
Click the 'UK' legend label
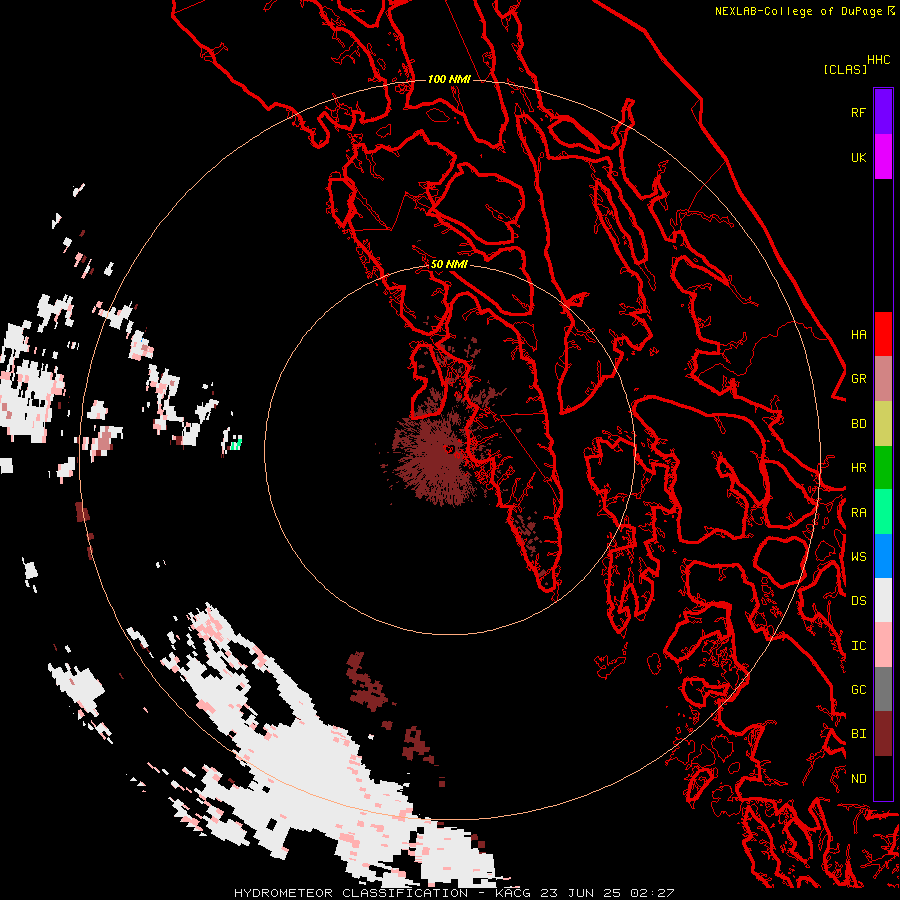(x=858, y=157)
